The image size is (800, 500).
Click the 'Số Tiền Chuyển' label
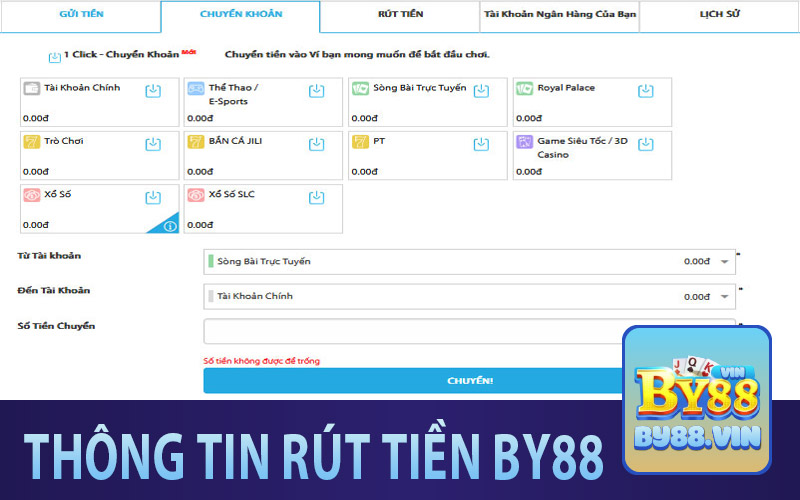coord(56,326)
